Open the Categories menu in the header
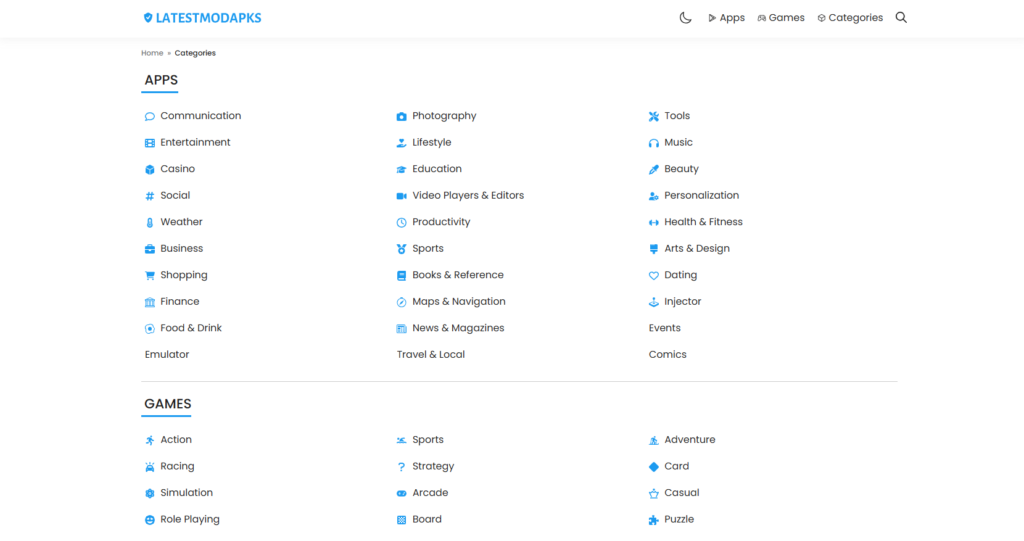Viewport: 1024px width, 541px height. point(850,18)
